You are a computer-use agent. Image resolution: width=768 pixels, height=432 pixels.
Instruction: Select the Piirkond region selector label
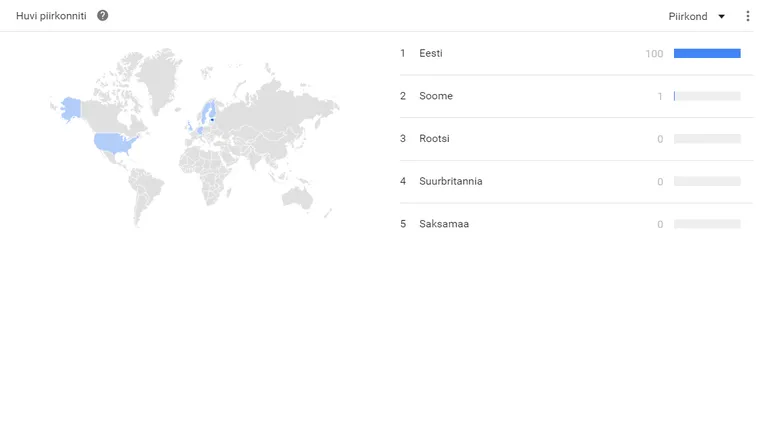point(688,16)
